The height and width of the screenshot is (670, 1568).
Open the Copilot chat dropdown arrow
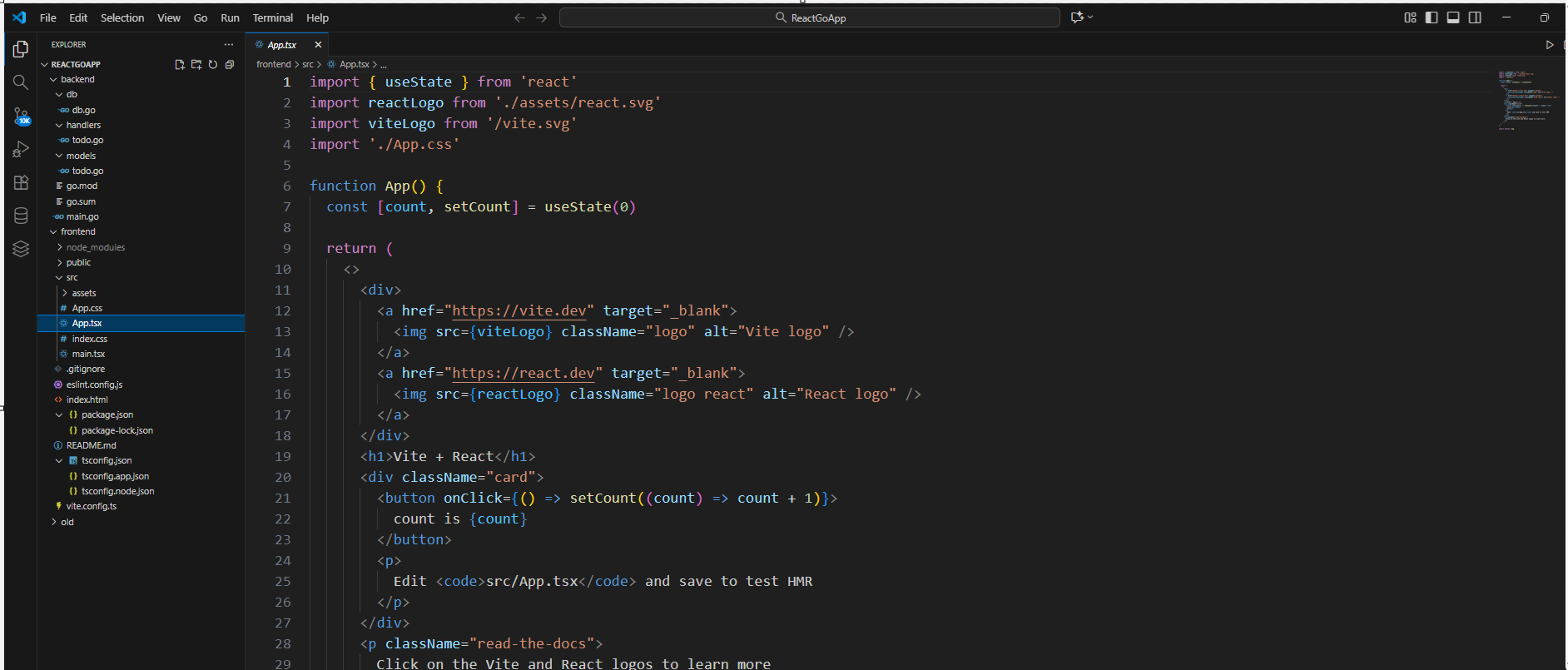[1090, 17]
